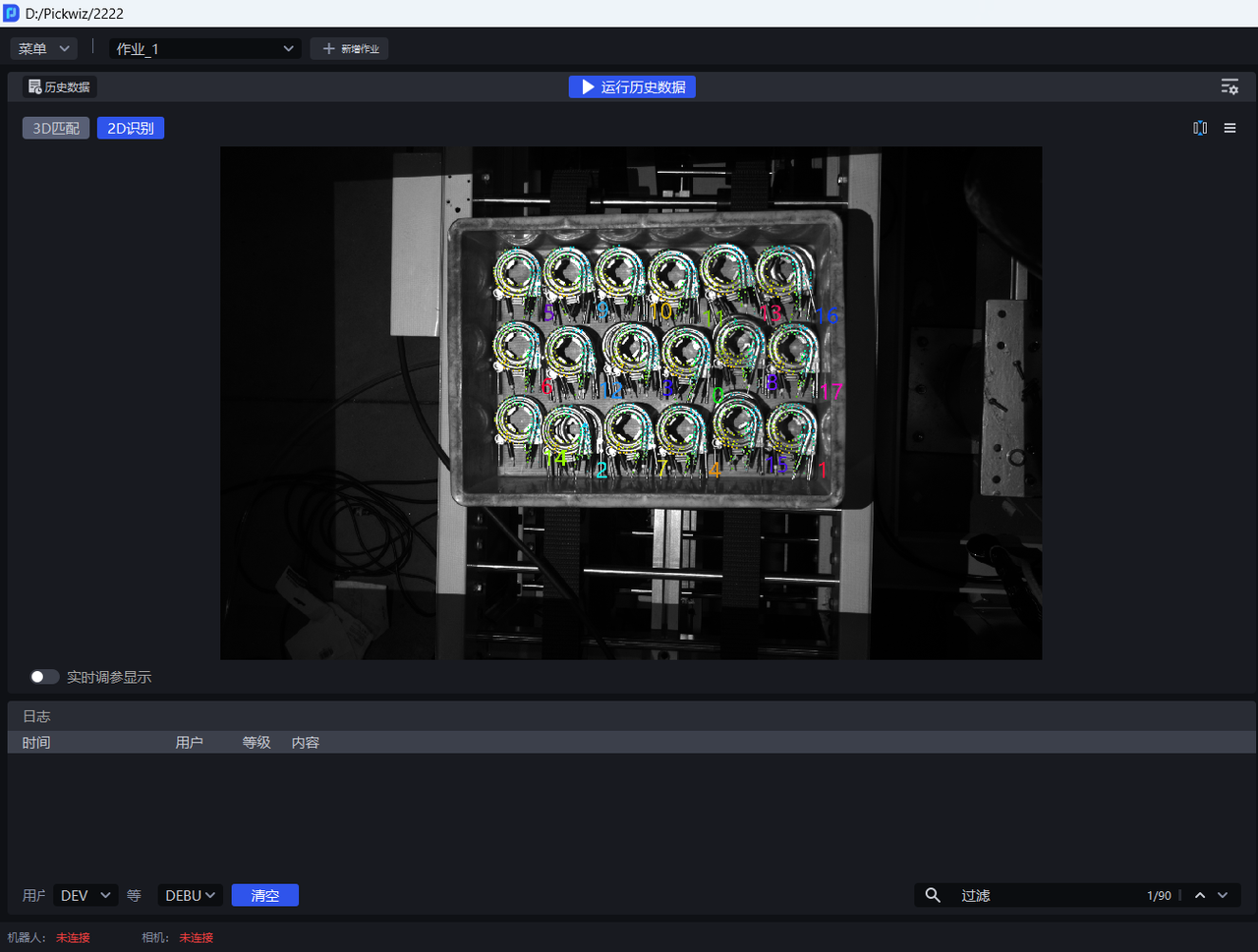Switch to the 3D匹配 tab
The height and width of the screenshot is (952, 1258).
(56, 129)
